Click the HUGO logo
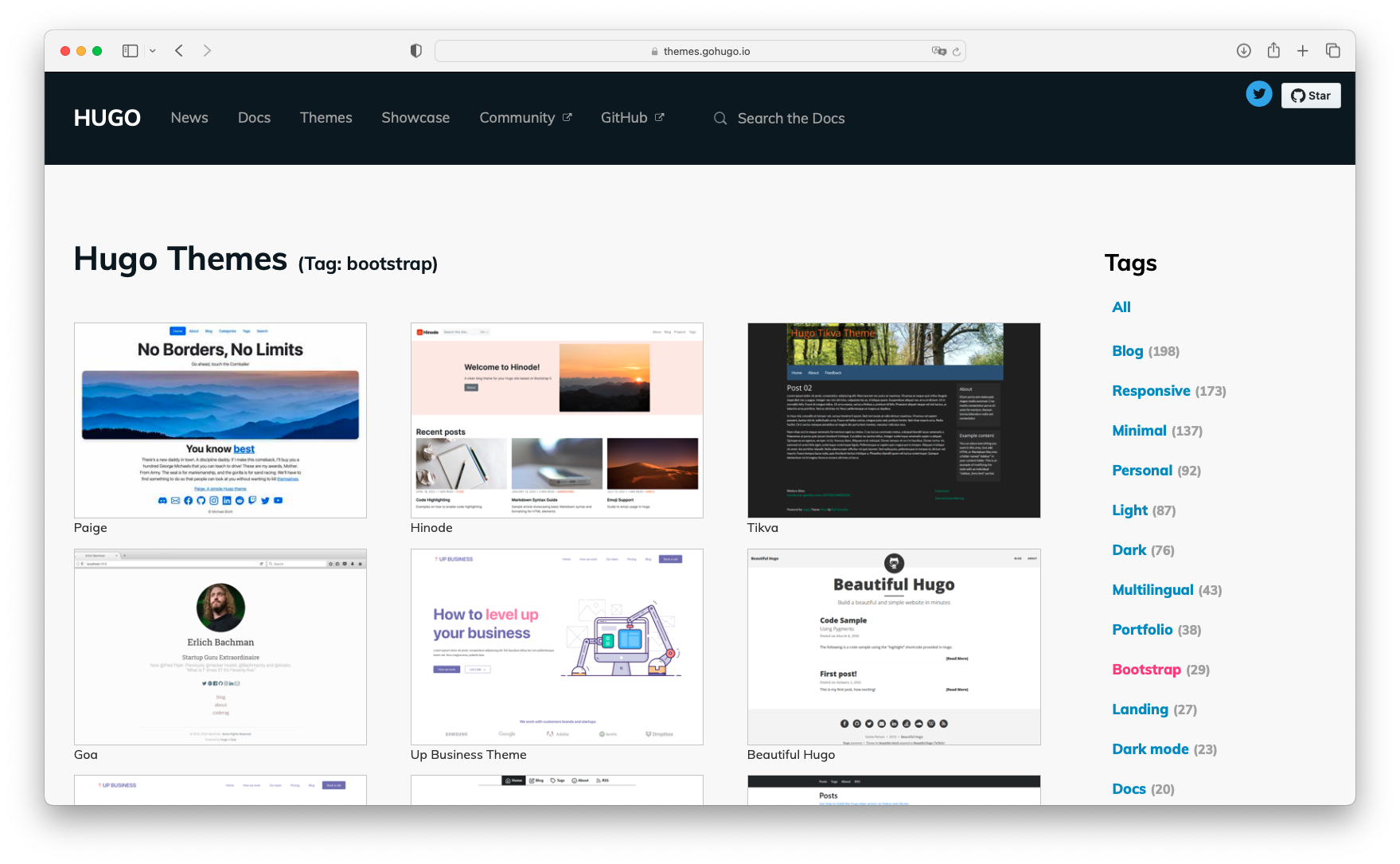The image size is (1400, 864). [x=107, y=118]
